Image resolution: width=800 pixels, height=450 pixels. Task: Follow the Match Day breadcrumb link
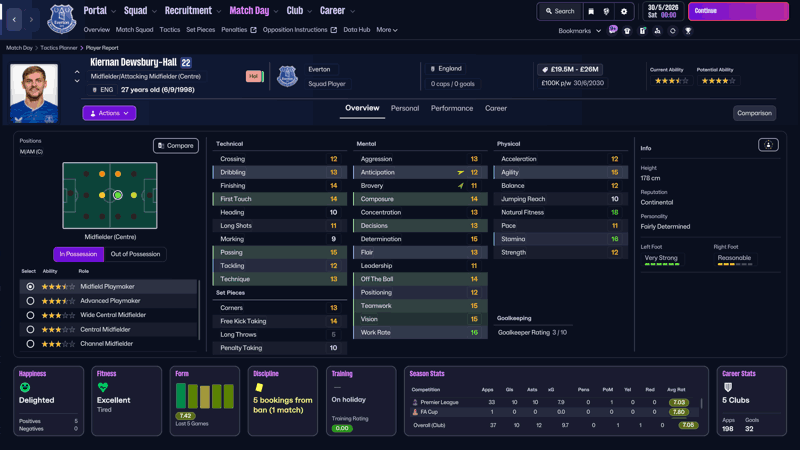[x=19, y=48]
